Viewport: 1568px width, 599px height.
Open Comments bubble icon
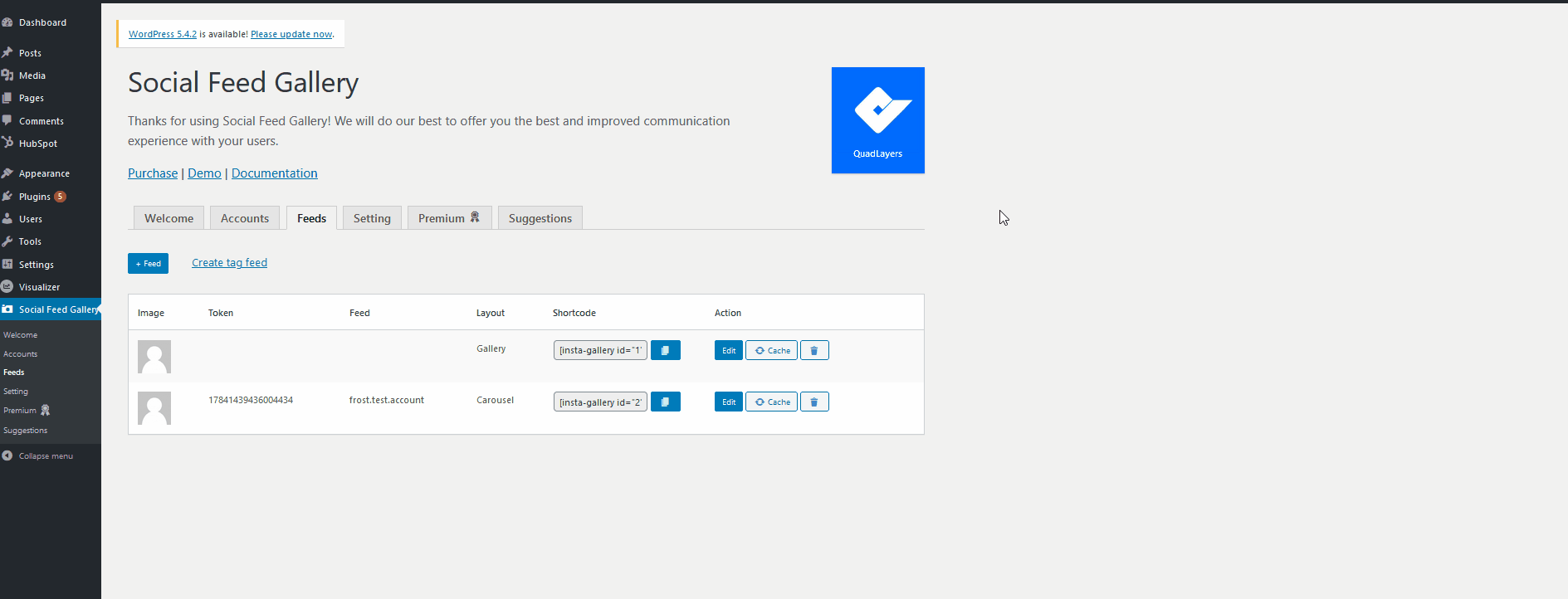[x=7, y=120]
